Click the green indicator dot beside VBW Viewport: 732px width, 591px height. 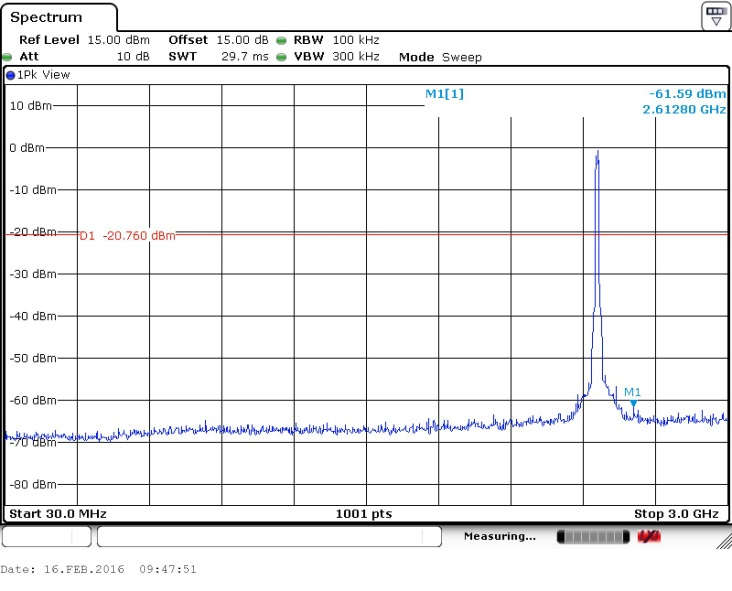coord(281,57)
